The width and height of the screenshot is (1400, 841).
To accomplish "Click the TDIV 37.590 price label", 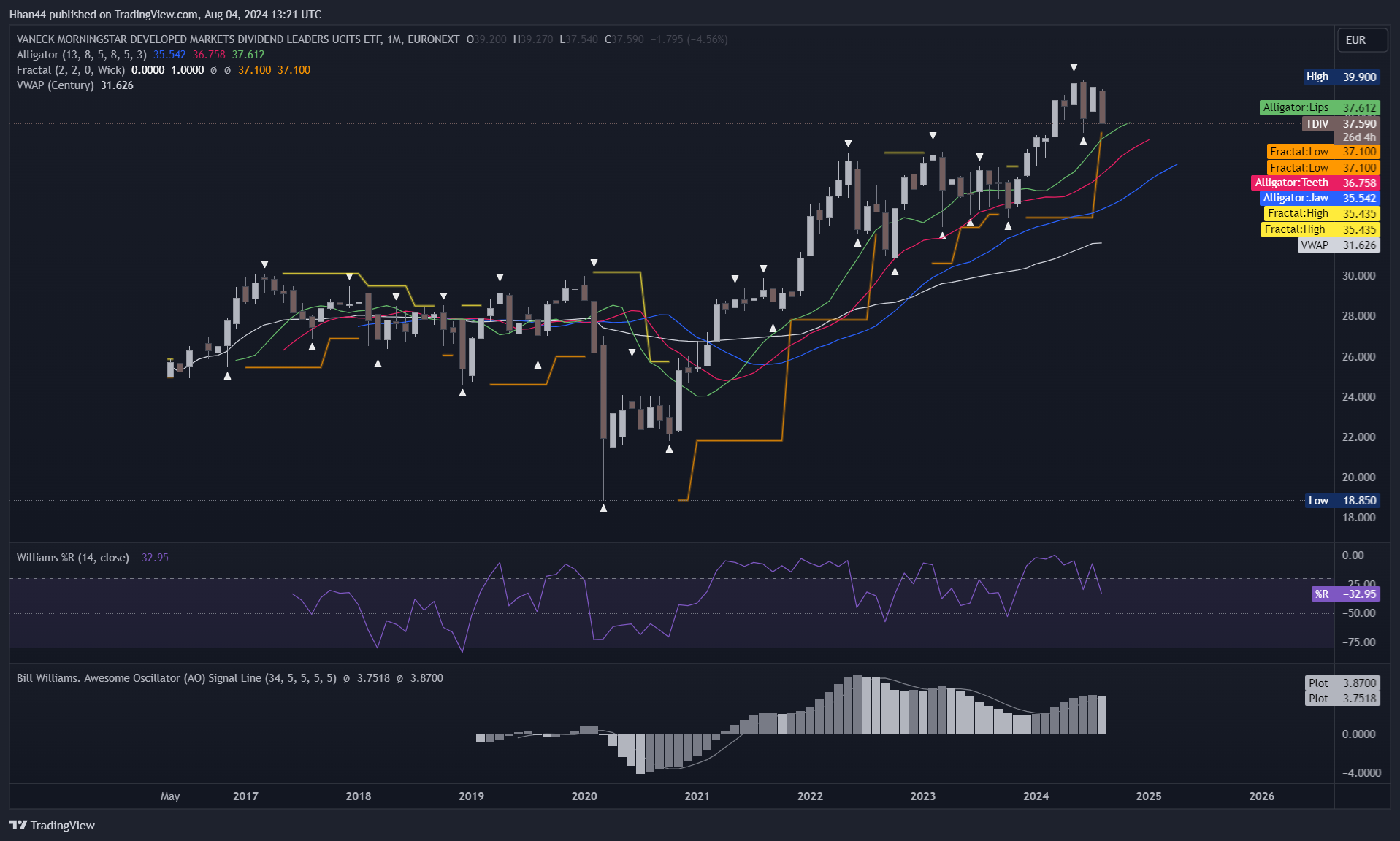I will click(1342, 123).
